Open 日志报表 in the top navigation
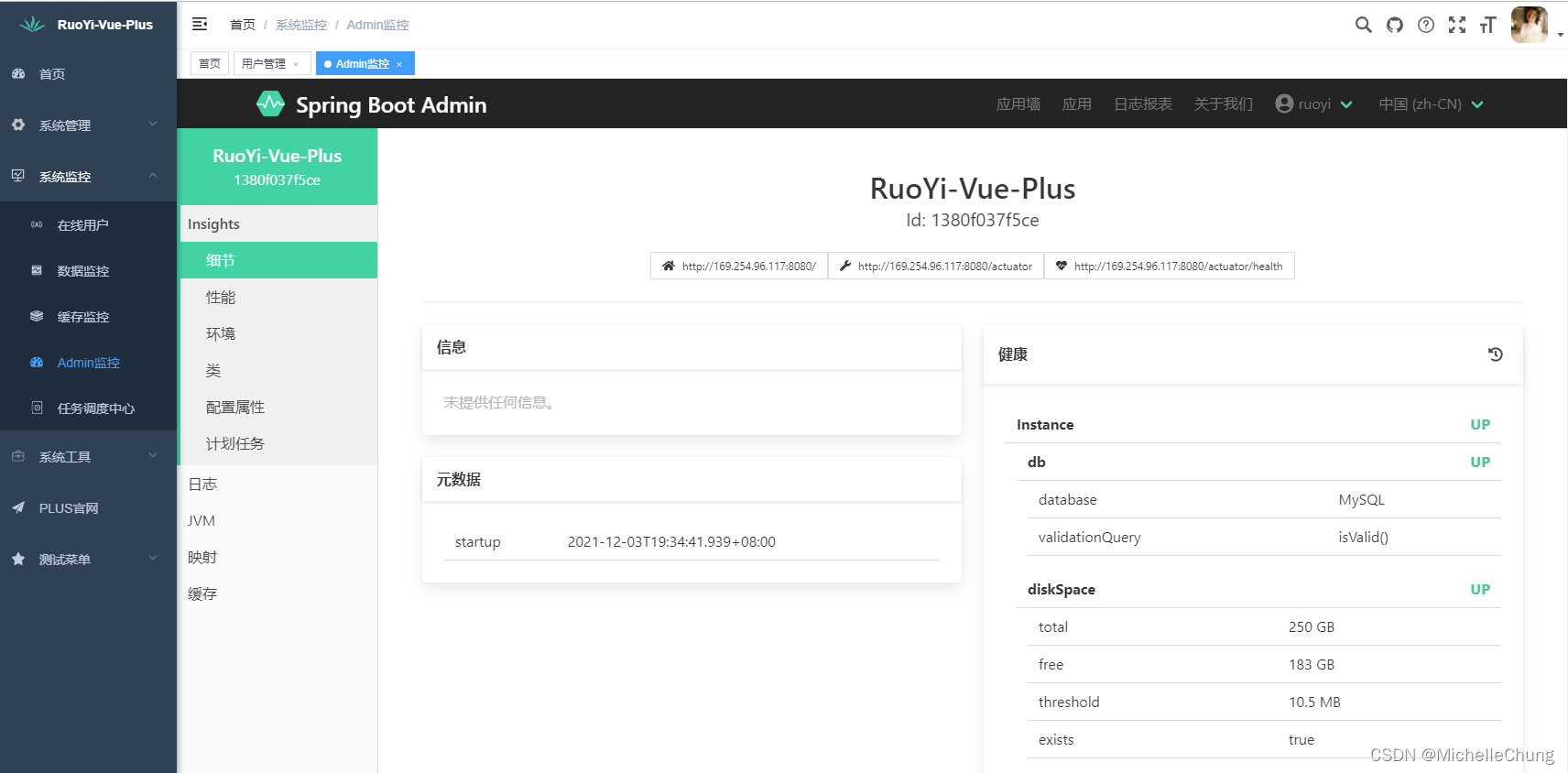Screen dimensions: 1568x773 pyautogui.click(x=1143, y=103)
